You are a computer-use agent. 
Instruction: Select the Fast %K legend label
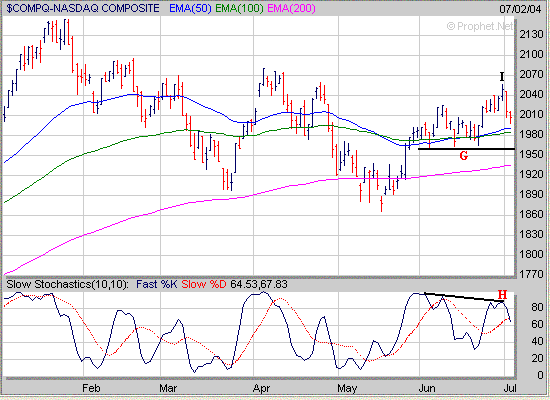point(156,284)
